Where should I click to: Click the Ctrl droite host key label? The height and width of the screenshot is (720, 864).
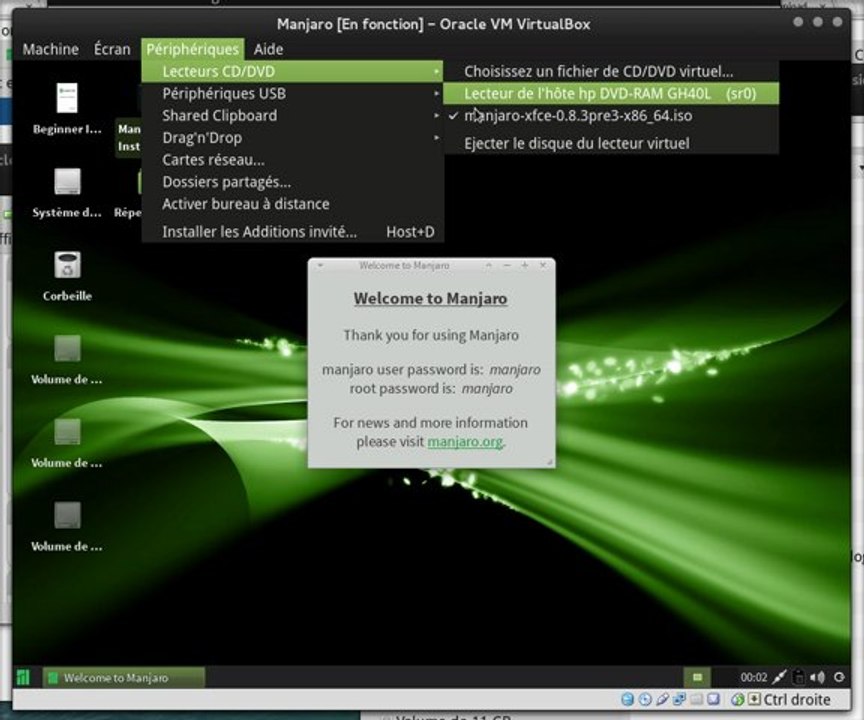tap(797, 699)
